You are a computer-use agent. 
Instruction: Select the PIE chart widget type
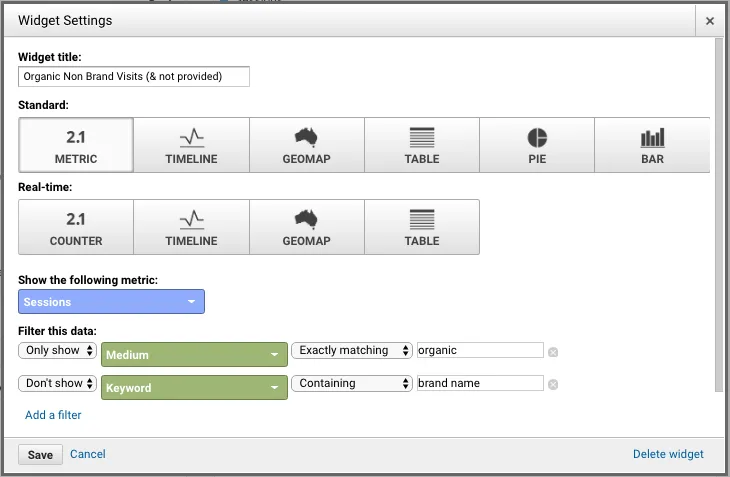tap(537, 145)
